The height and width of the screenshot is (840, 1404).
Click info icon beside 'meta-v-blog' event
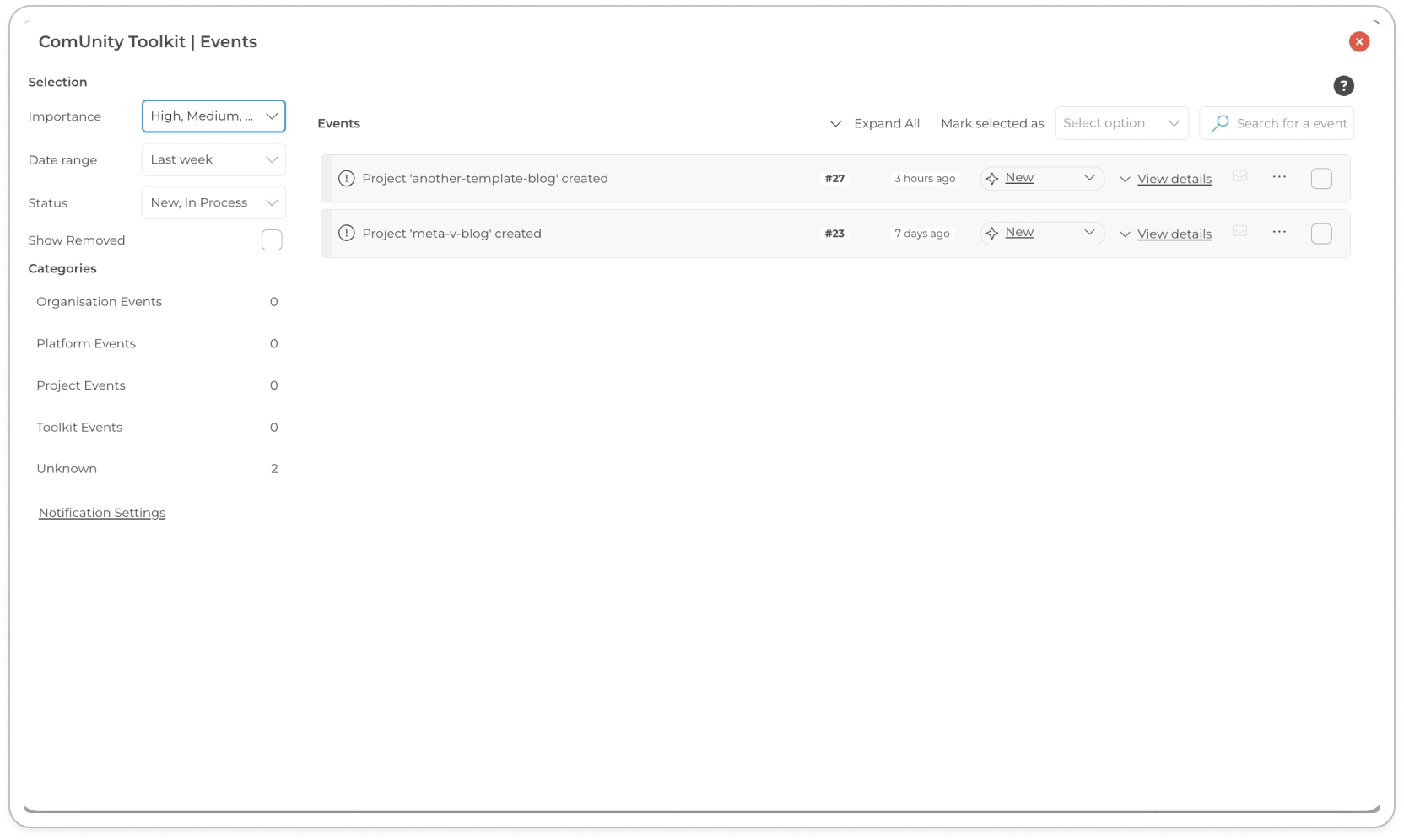pos(346,234)
